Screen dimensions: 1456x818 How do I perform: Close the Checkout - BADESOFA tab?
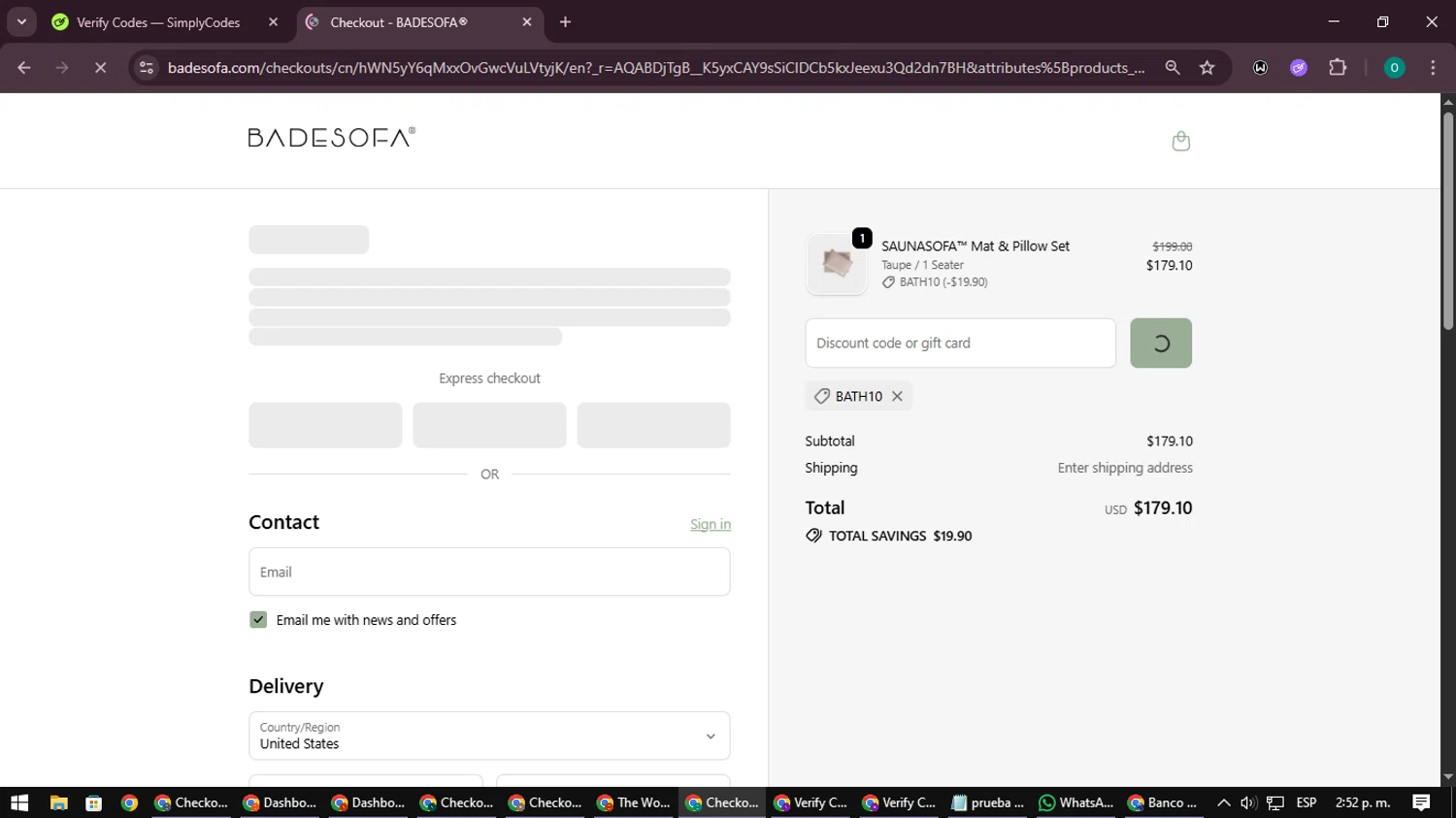point(527,22)
